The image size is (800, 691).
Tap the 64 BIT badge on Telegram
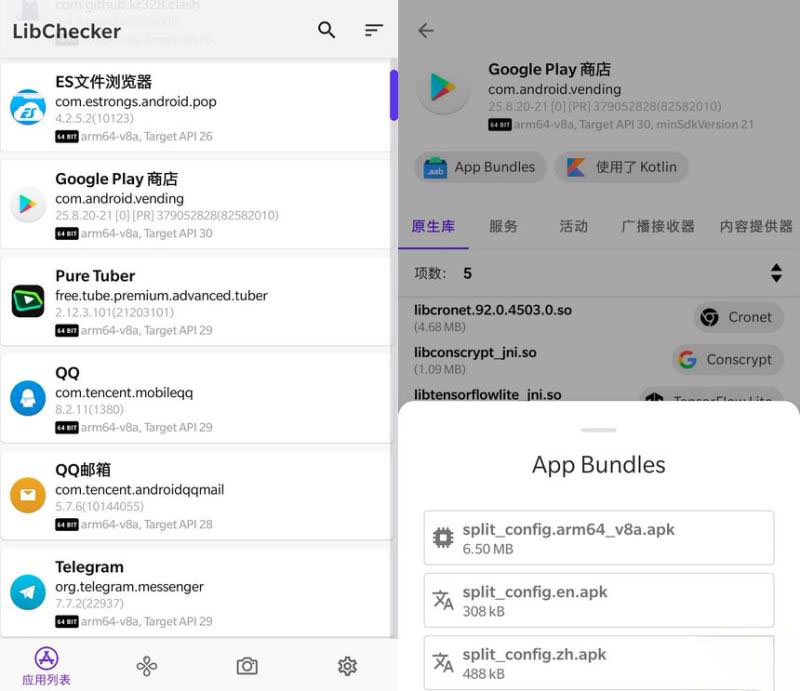coord(67,622)
